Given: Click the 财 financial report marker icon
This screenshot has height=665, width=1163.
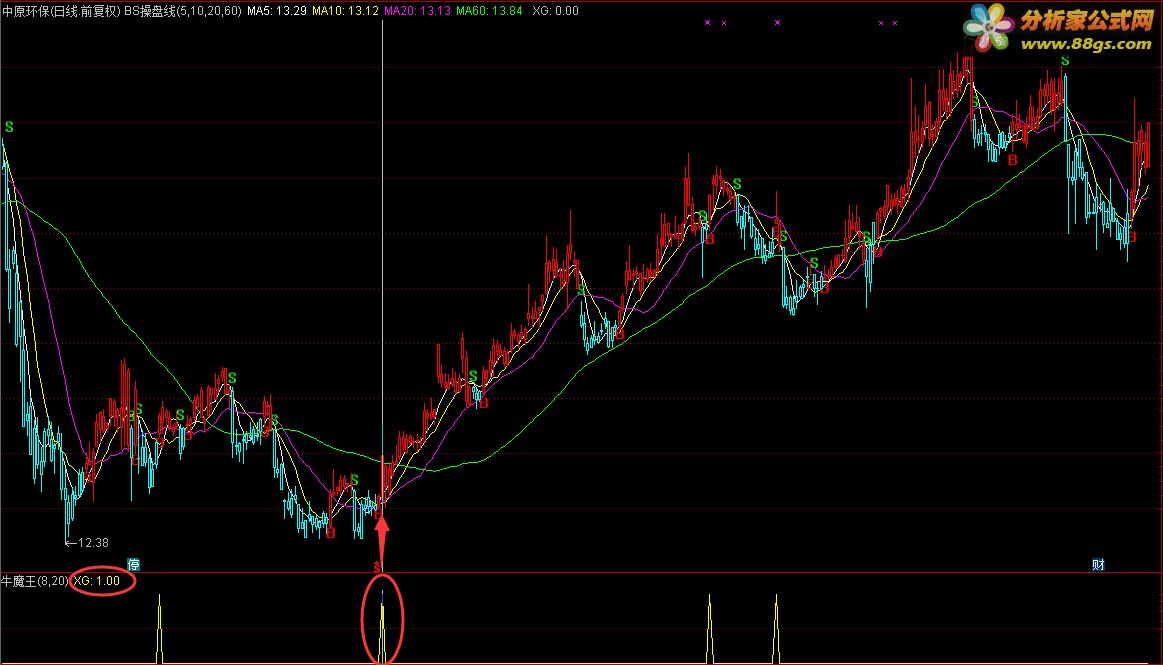Looking at the screenshot, I should pyautogui.click(x=1098, y=565).
